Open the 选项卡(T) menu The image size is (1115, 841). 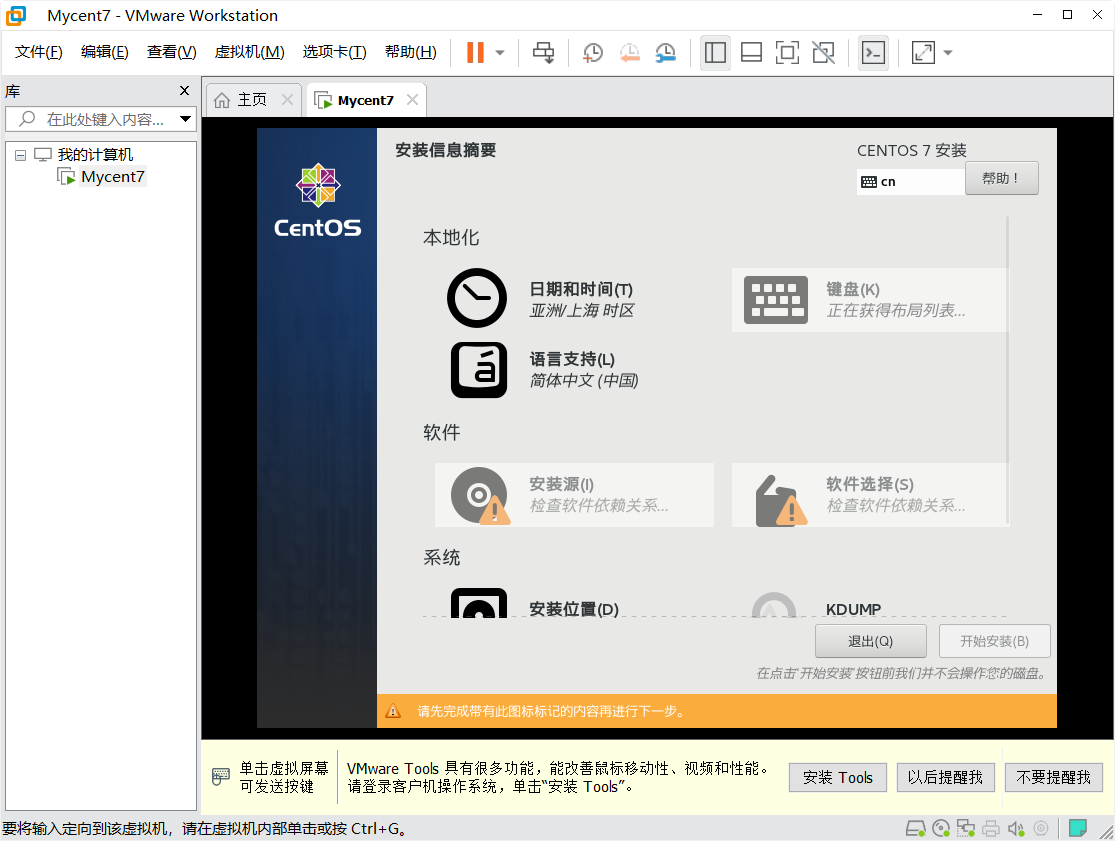coord(334,52)
